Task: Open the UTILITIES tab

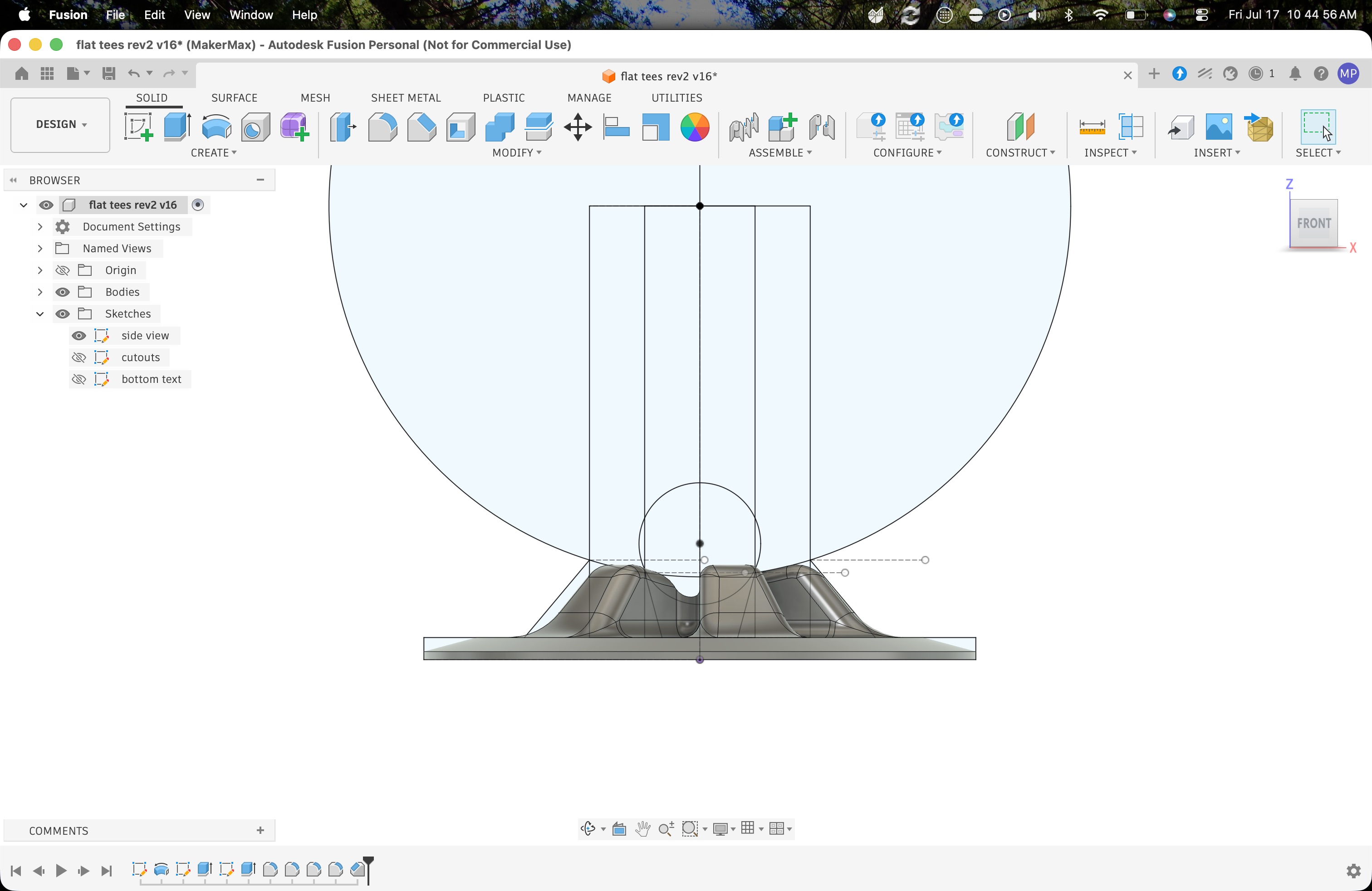Action: pyautogui.click(x=677, y=98)
